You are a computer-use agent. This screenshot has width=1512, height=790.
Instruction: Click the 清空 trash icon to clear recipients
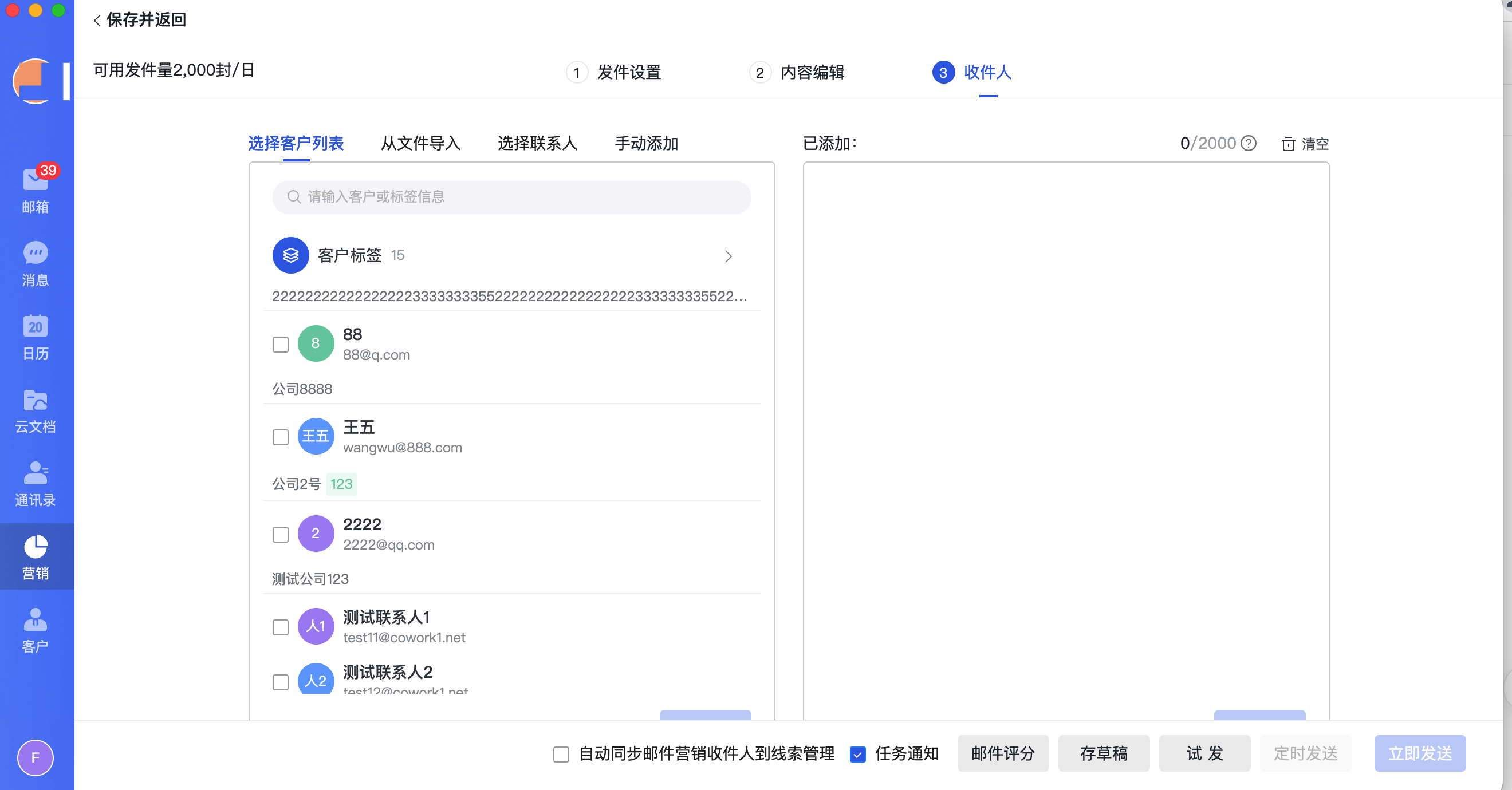coord(1289,144)
